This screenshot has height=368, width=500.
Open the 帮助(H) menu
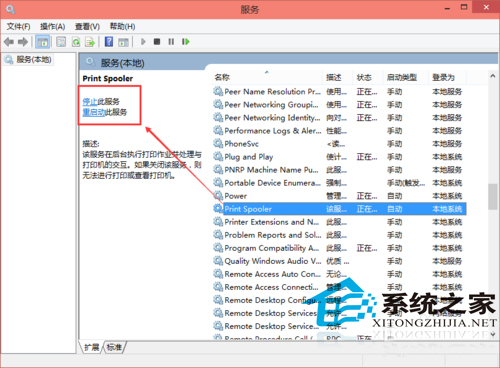click(122, 27)
